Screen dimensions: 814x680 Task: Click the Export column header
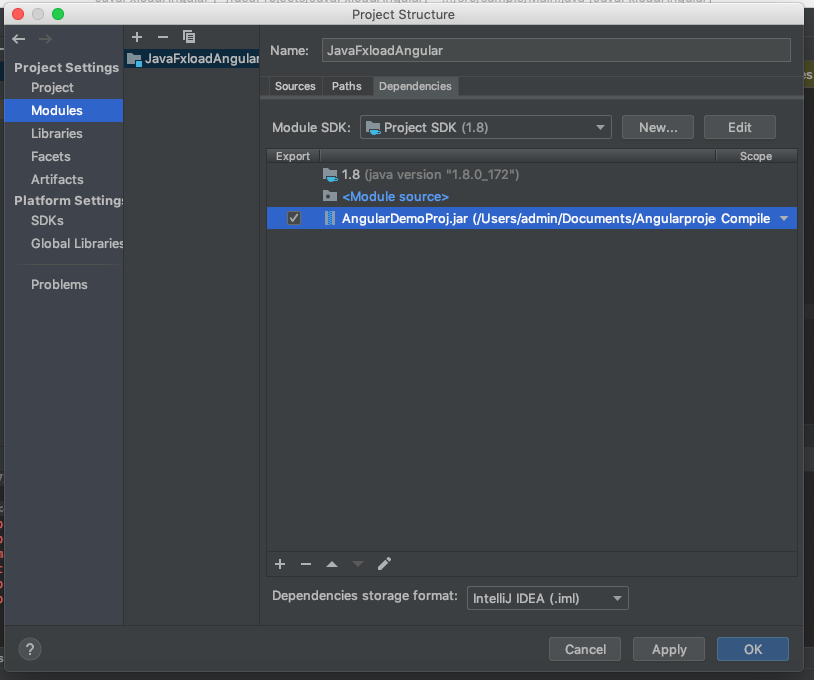(293, 156)
